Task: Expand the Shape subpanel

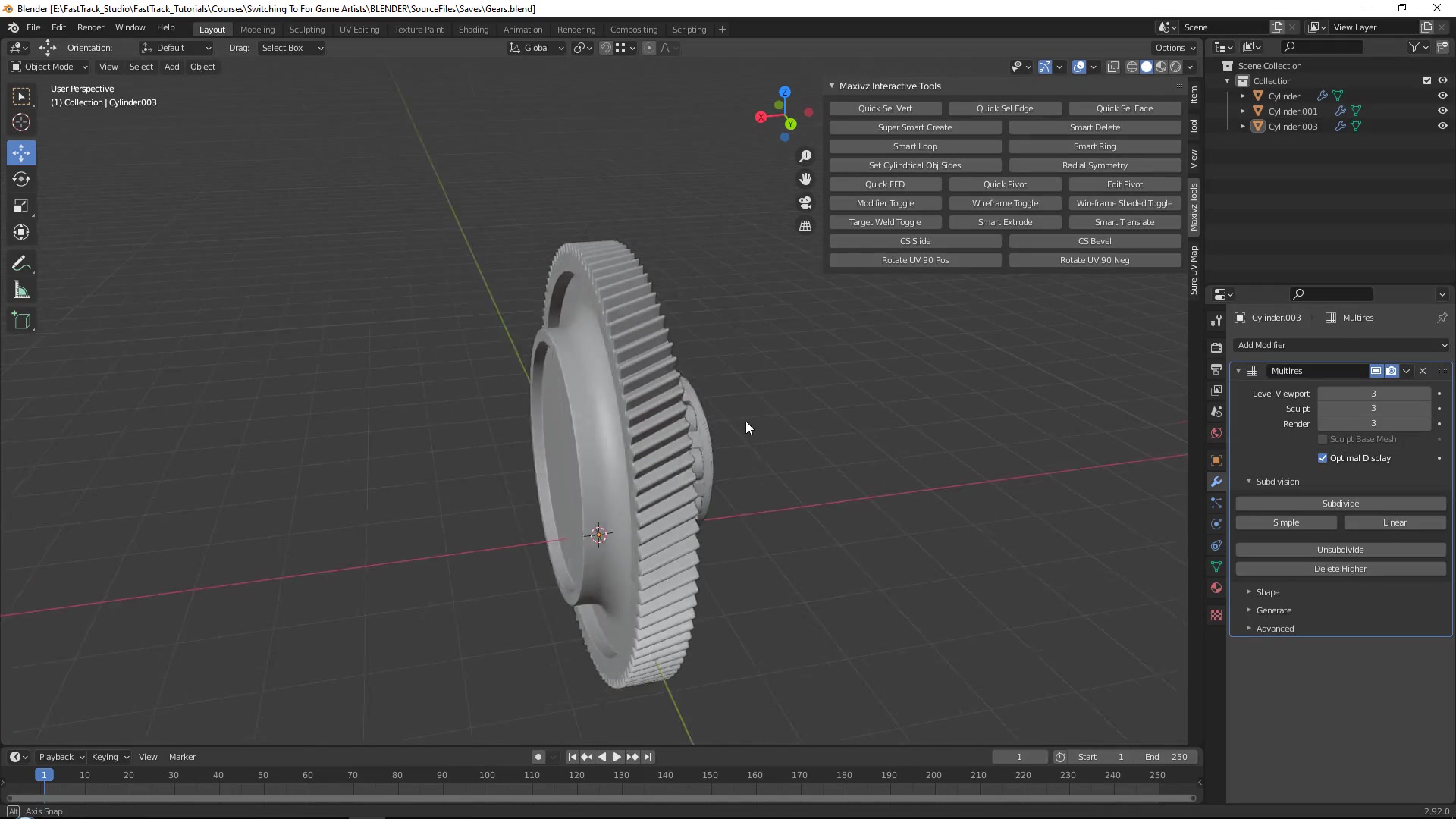Action: click(x=1268, y=592)
